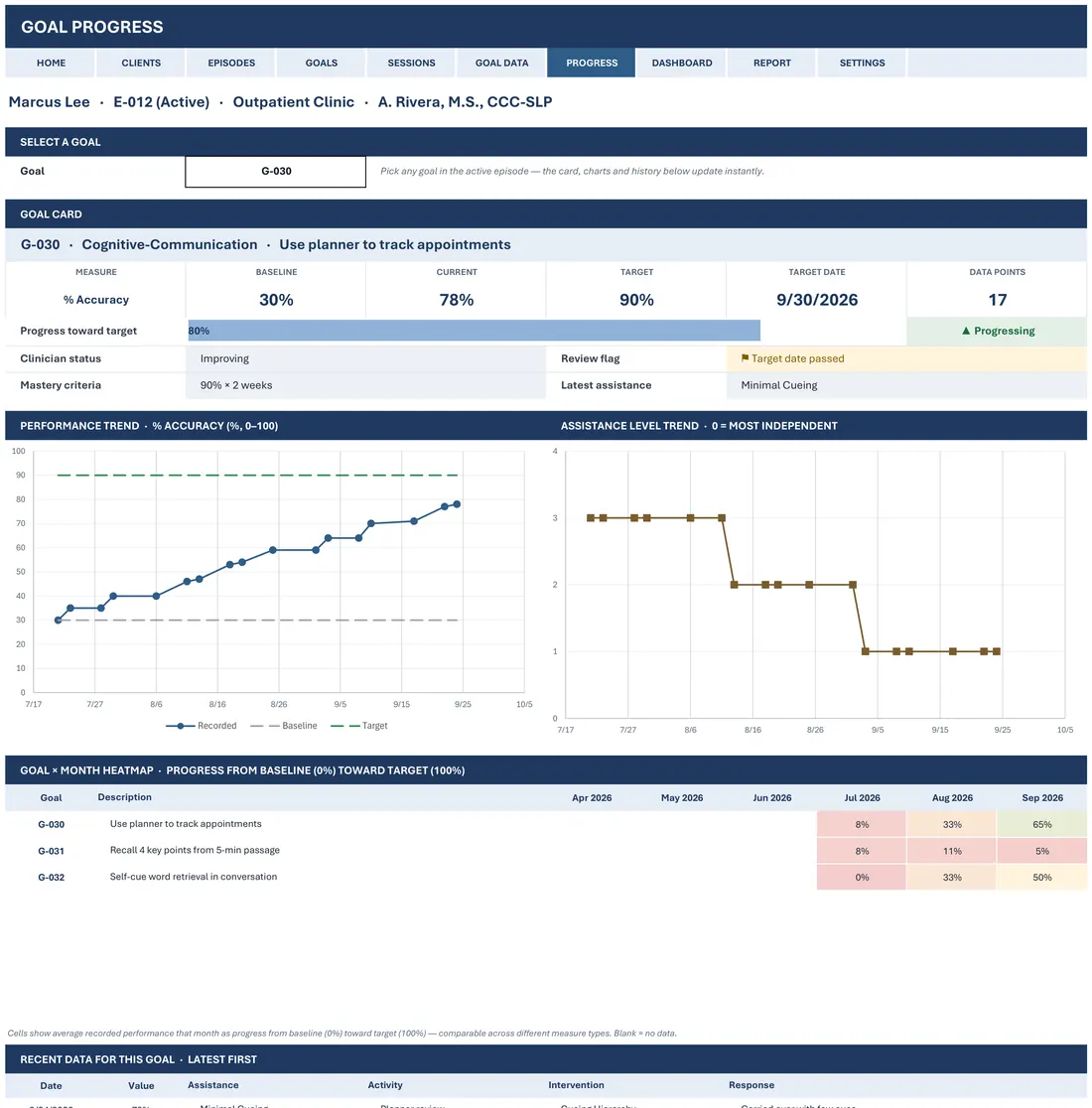Open the Report tab
Viewport: 1092px width, 1108px height.
coord(771,63)
